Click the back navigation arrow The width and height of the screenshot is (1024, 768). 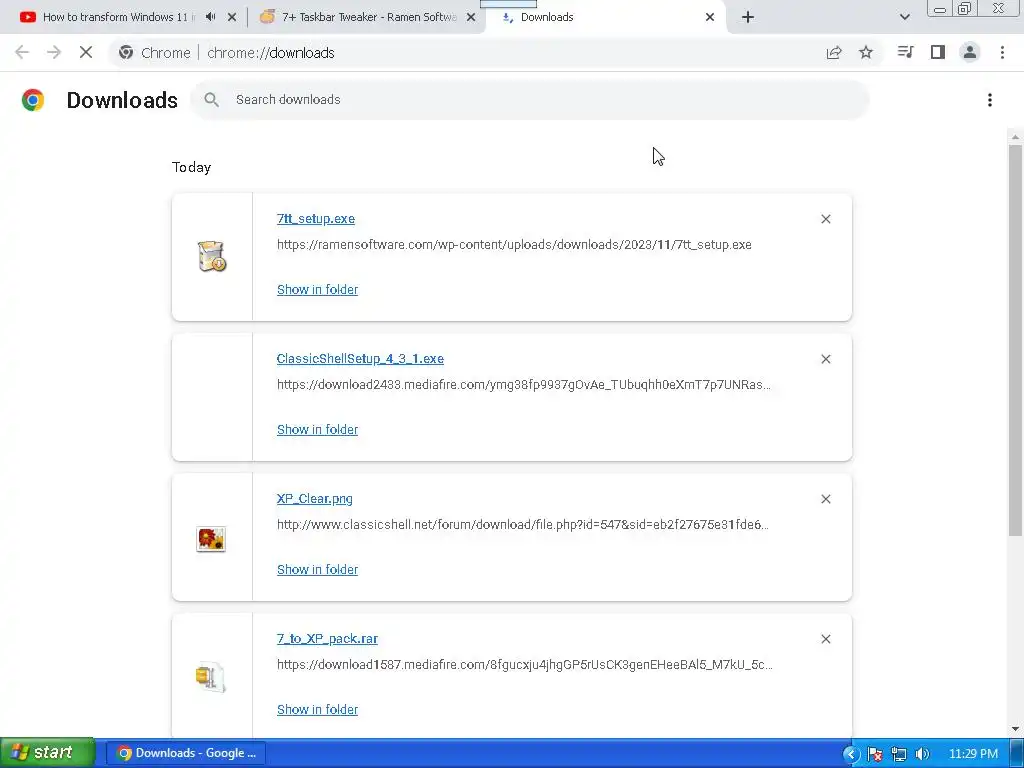click(22, 53)
